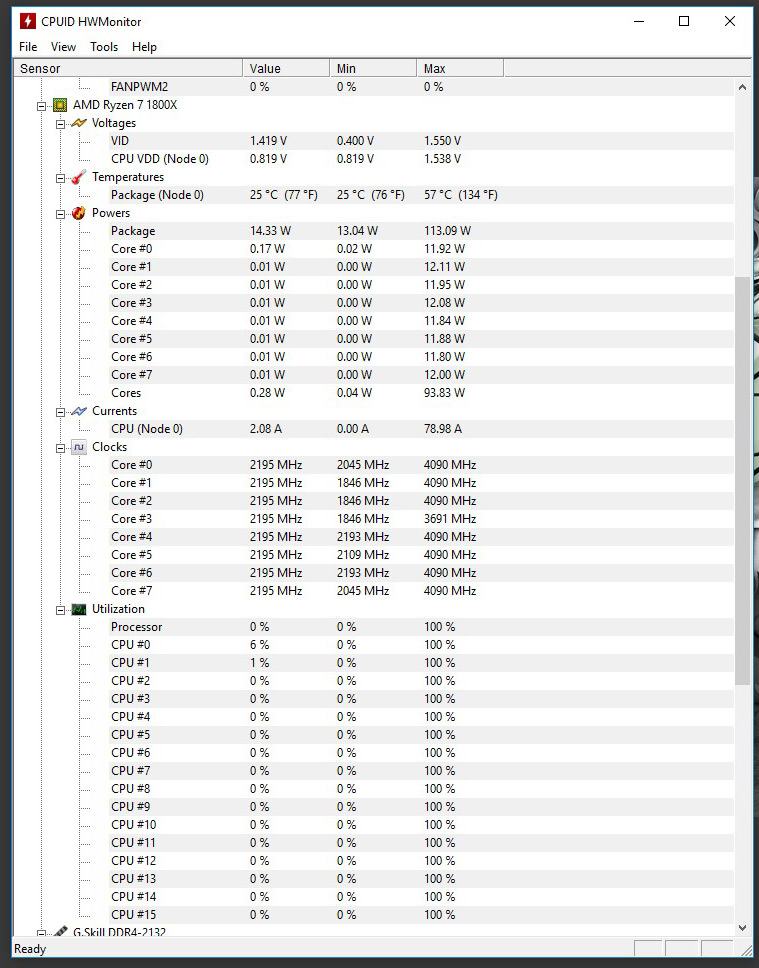Click the Max column header
This screenshot has height=968, width=759.
[460, 68]
